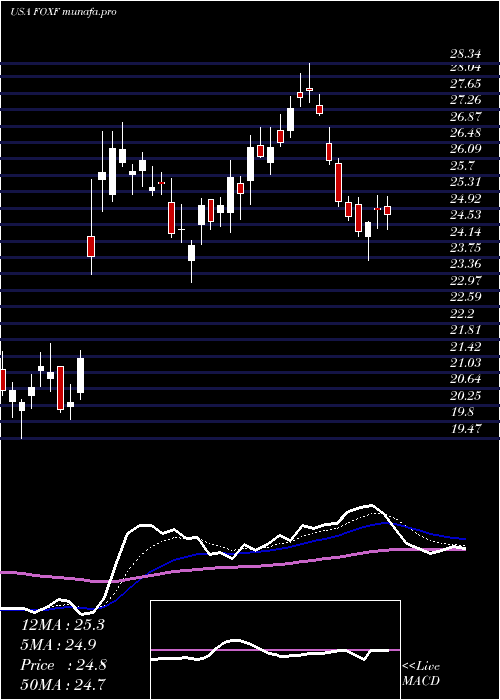Click the 26.87 price axis label

pyautogui.click(x=466, y=117)
